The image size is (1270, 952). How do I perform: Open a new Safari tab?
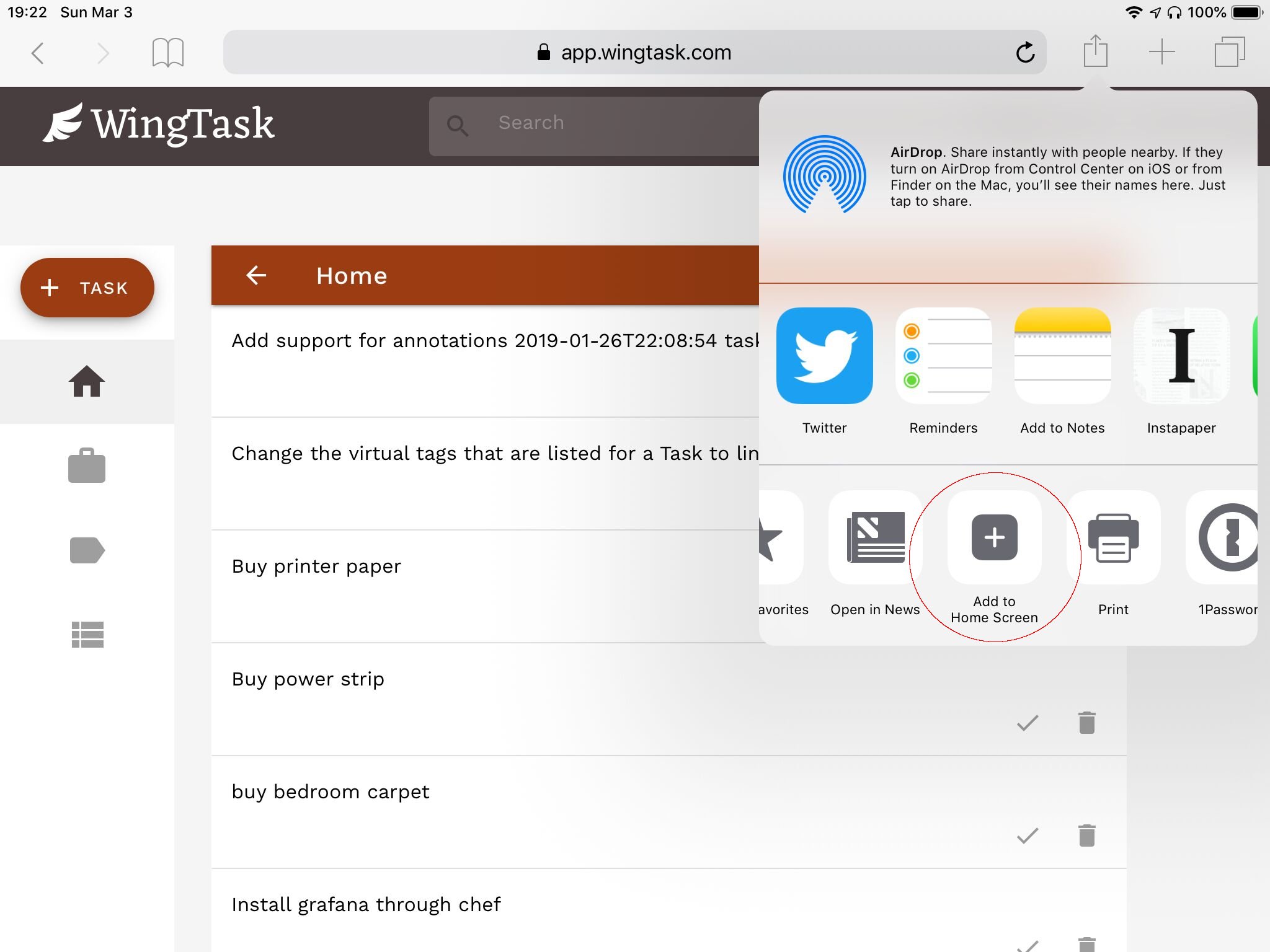pyautogui.click(x=1162, y=52)
